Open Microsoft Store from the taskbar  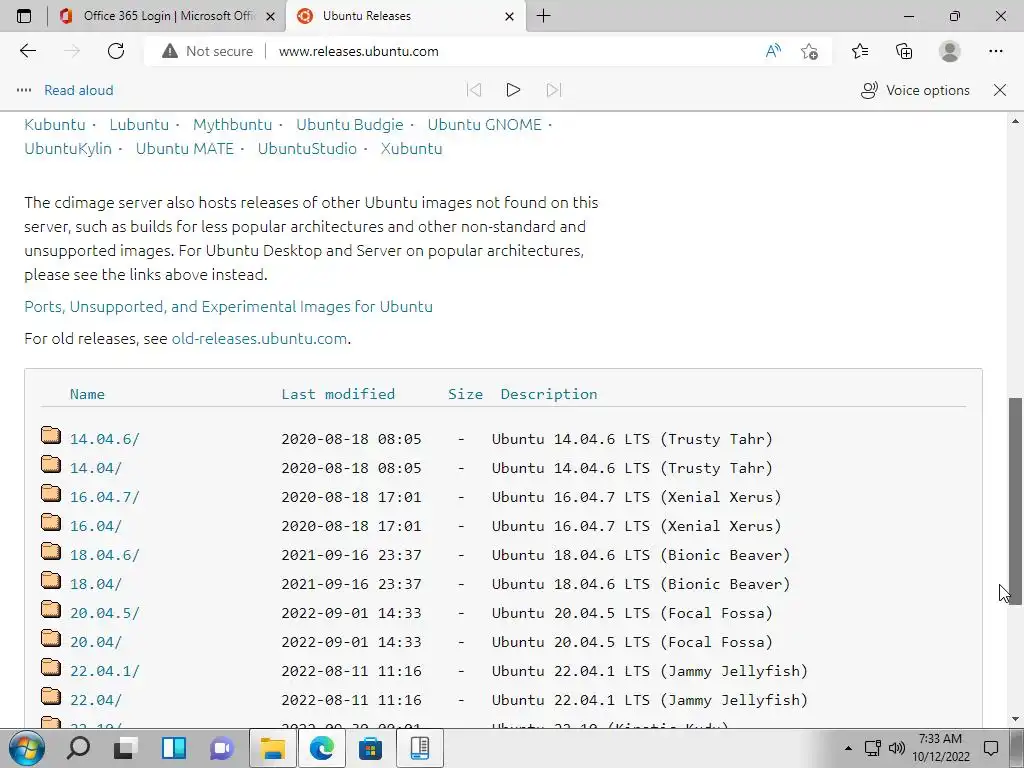click(x=370, y=748)
